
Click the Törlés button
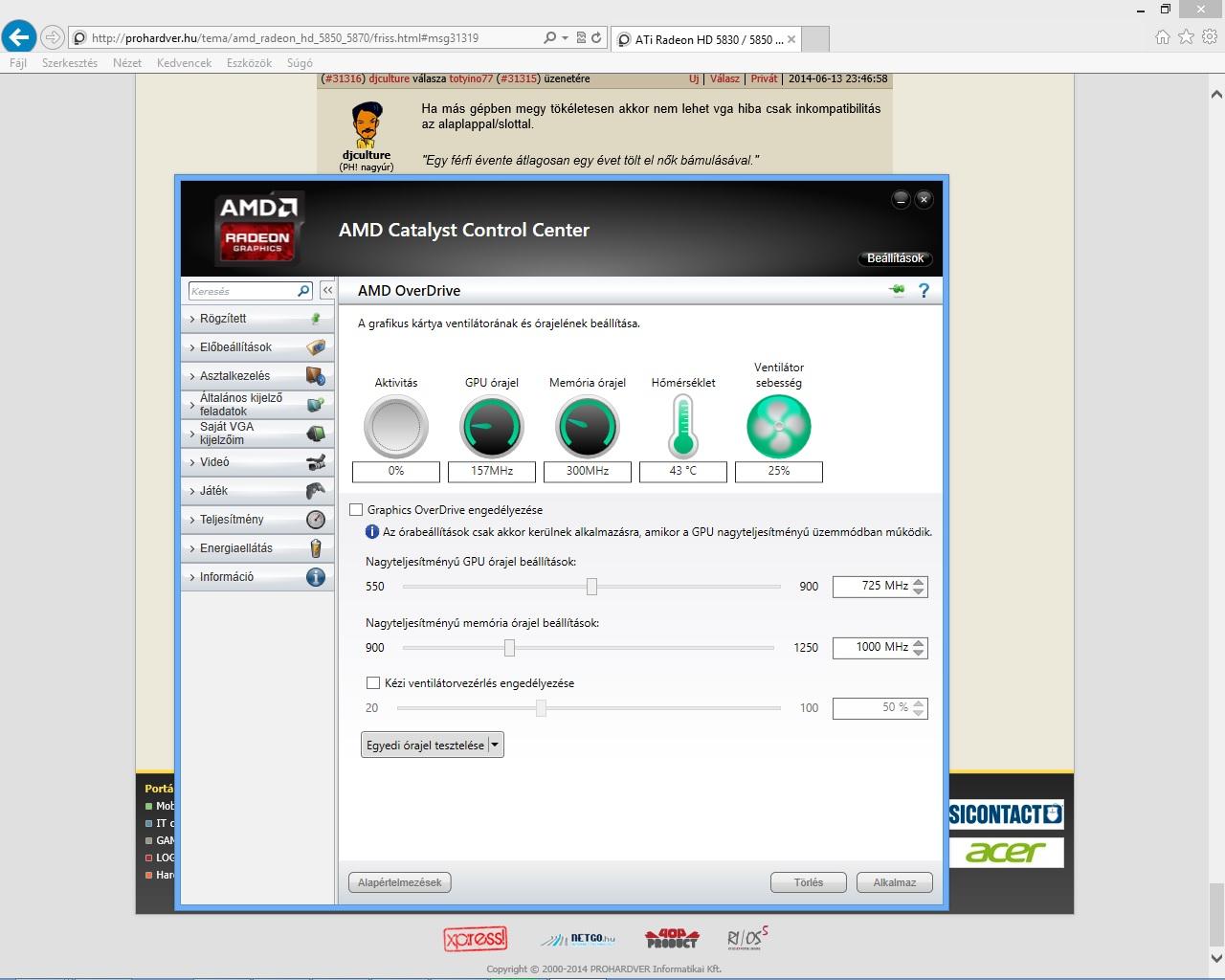click(x=809, y=882)
